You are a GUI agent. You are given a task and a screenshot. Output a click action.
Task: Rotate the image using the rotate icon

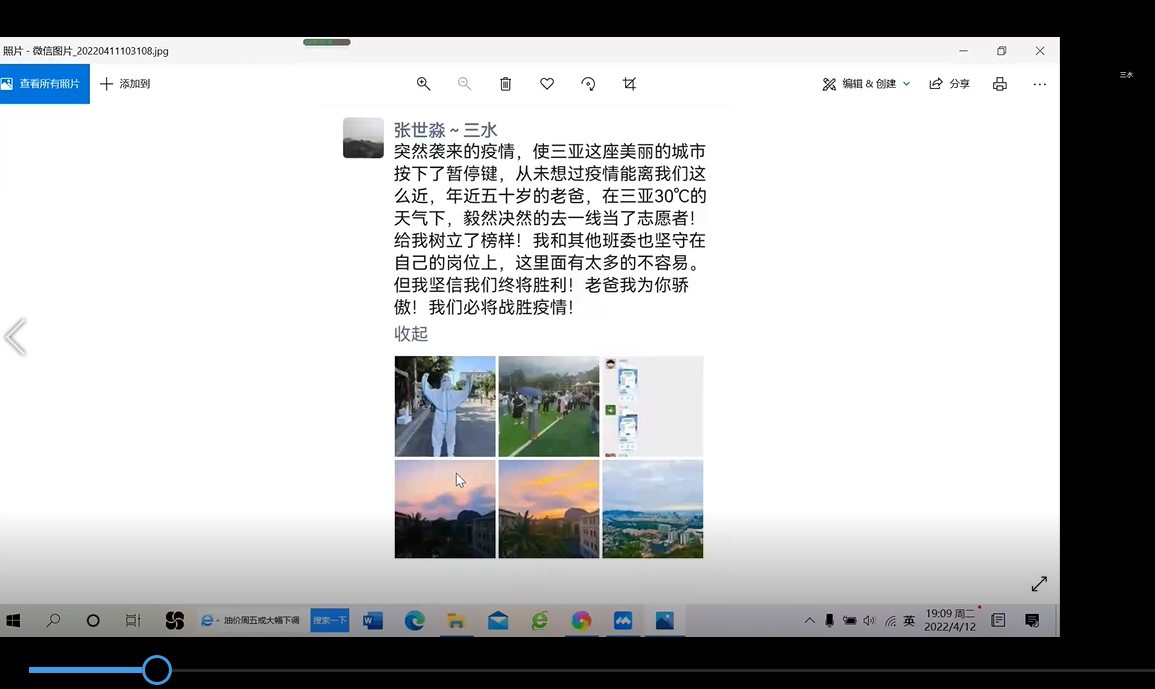[588, 84]
